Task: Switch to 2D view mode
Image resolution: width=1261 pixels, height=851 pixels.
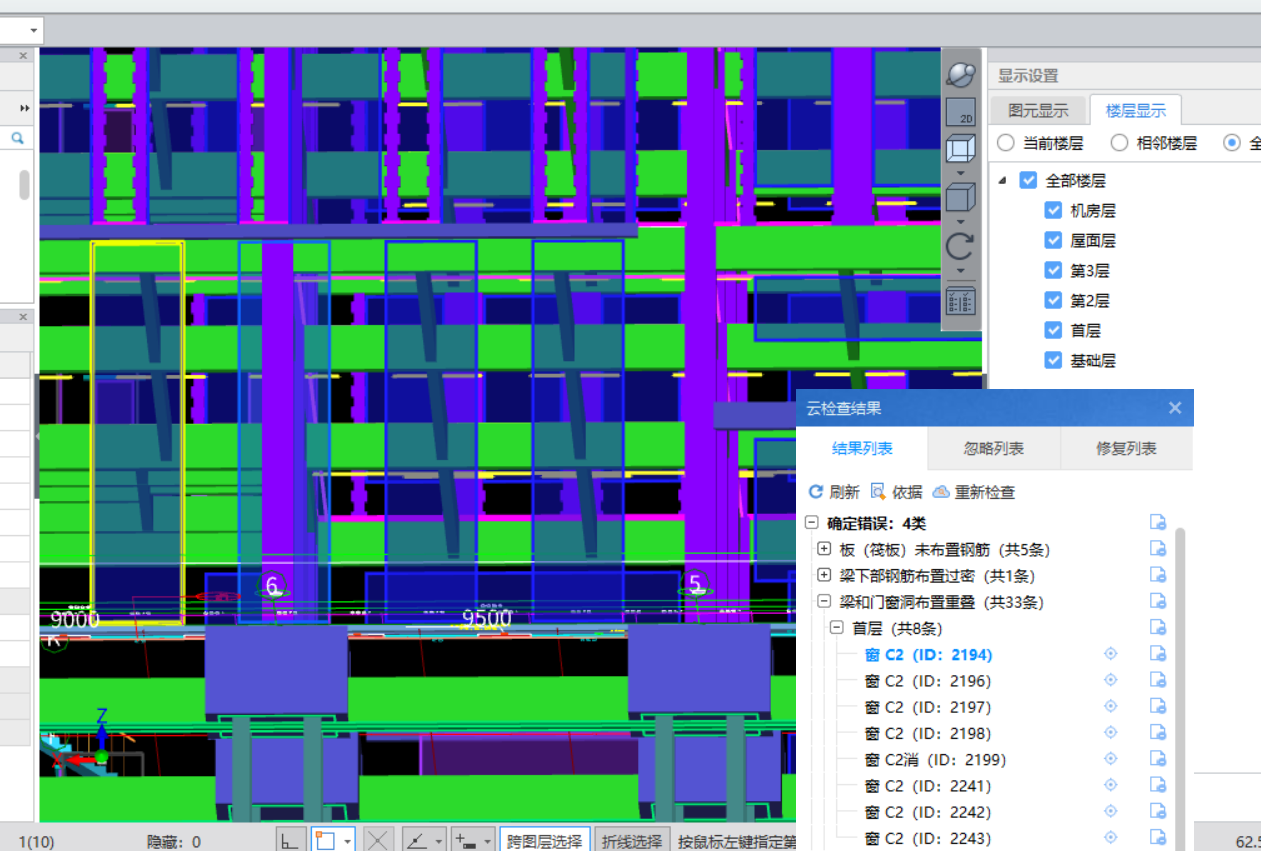Action: pyautogui.click(x=960, y=112)
